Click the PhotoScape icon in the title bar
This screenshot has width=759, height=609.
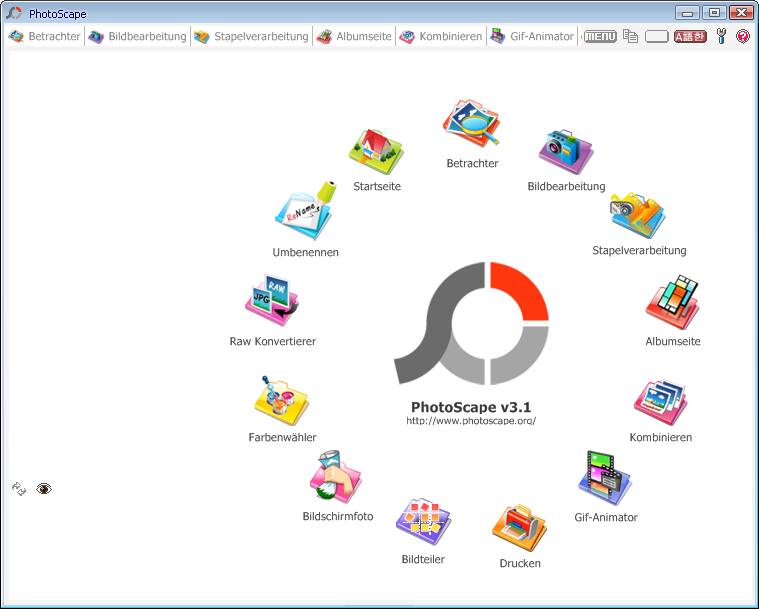tap(14, 13)
